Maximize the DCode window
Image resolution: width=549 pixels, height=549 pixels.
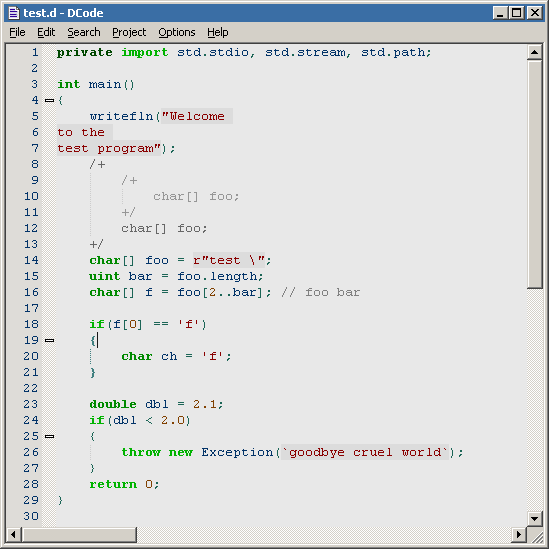516,13
